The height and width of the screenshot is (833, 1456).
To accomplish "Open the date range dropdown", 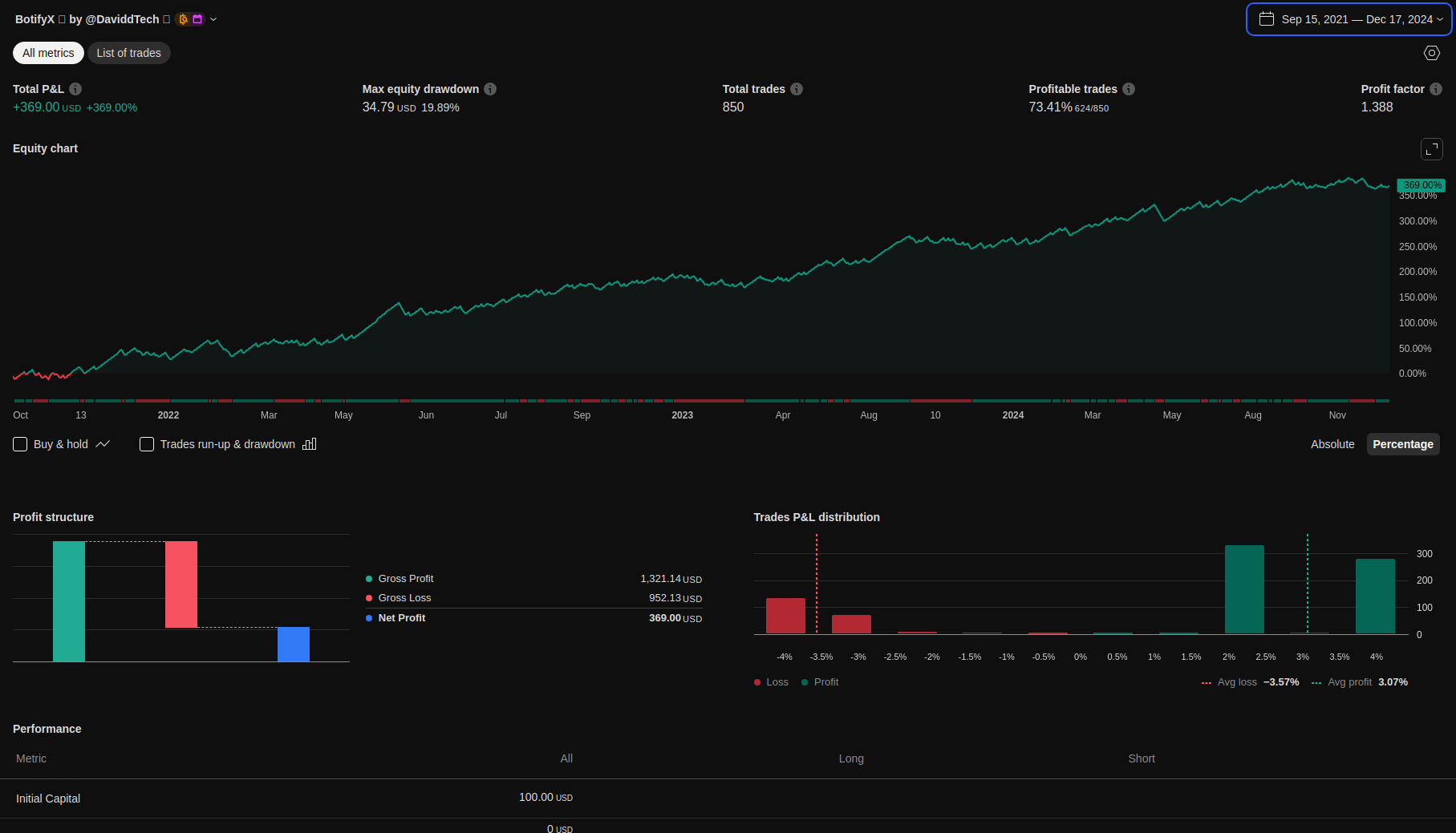I will 1349,19.
